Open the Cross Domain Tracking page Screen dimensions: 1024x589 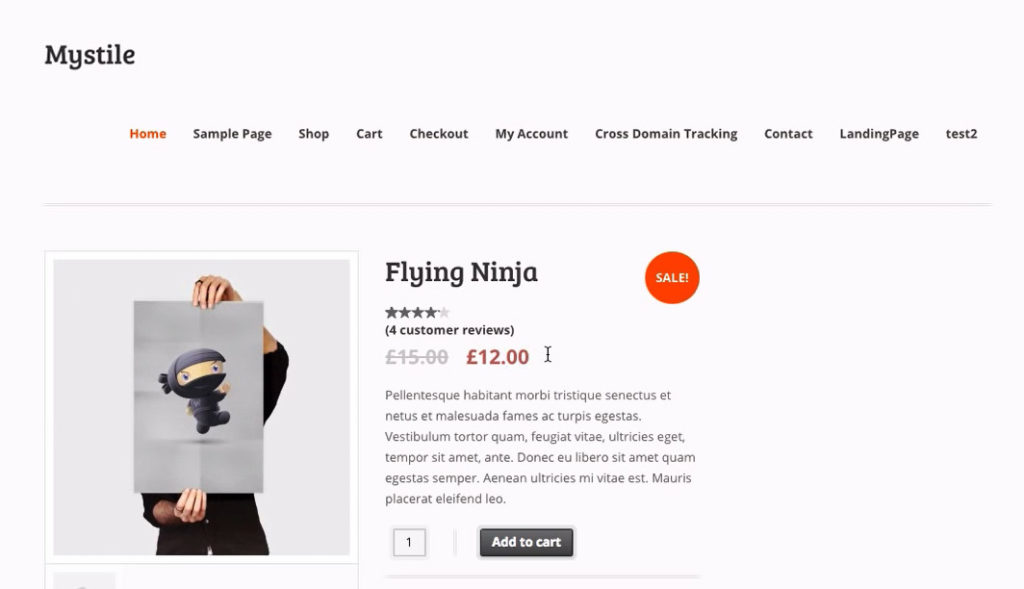pyautogui.click(x=666, y=133)
